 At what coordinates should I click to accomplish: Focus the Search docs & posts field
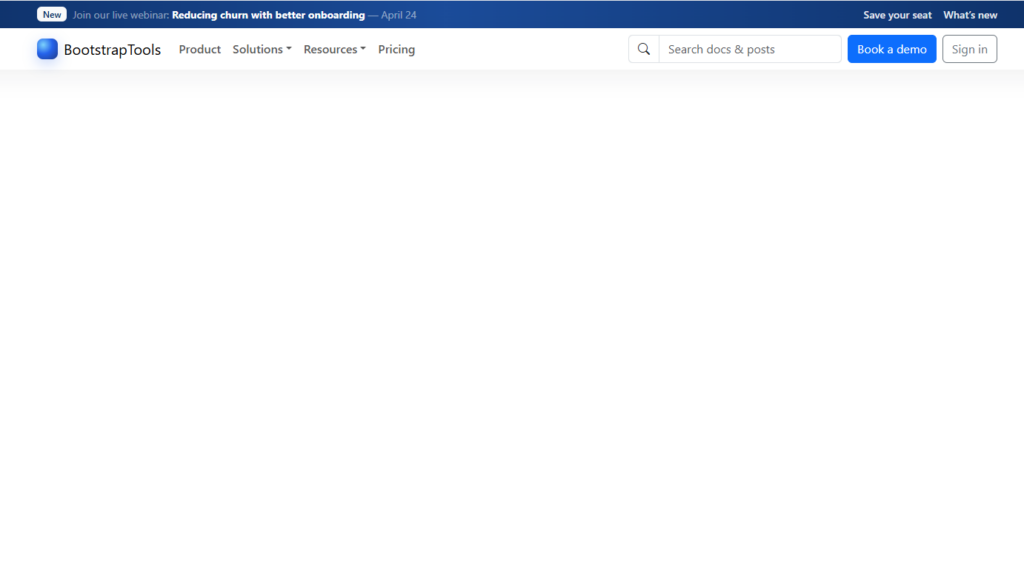click(x=750, y=49)
